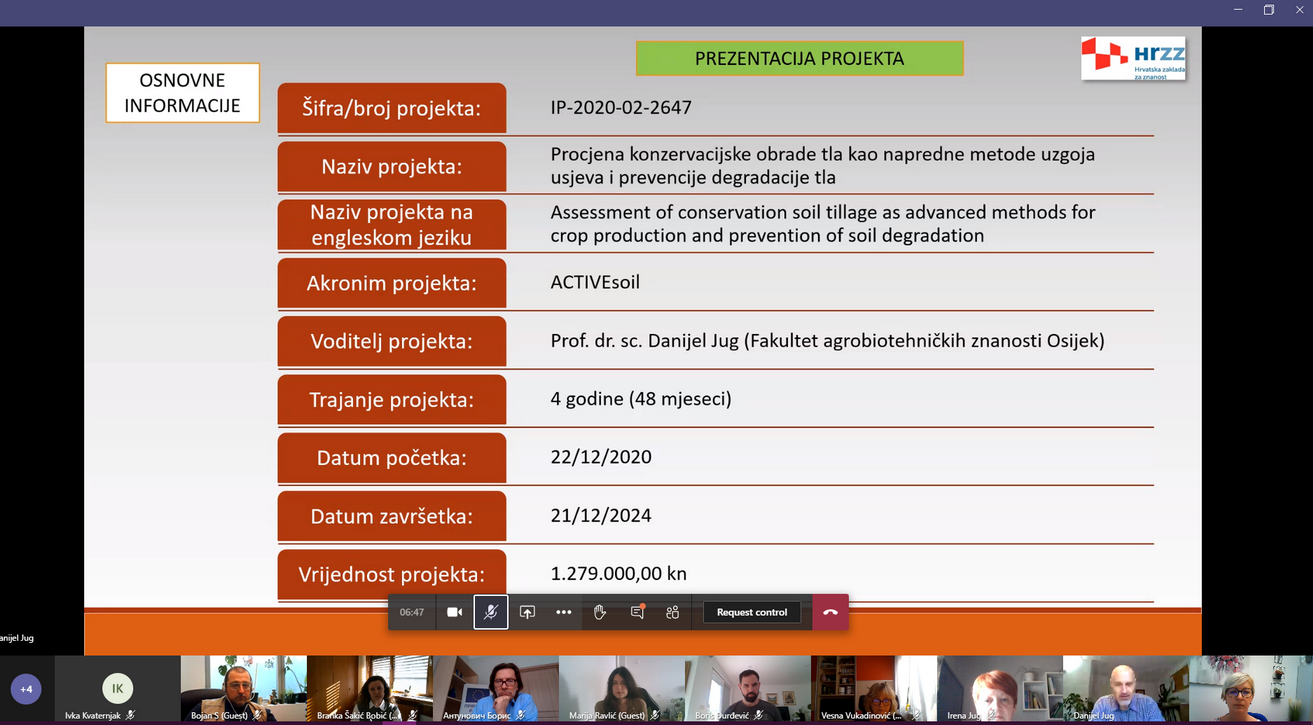Raise your hand in the meeting
This screenshot has width=1313, height=725.
click(600, 612)
